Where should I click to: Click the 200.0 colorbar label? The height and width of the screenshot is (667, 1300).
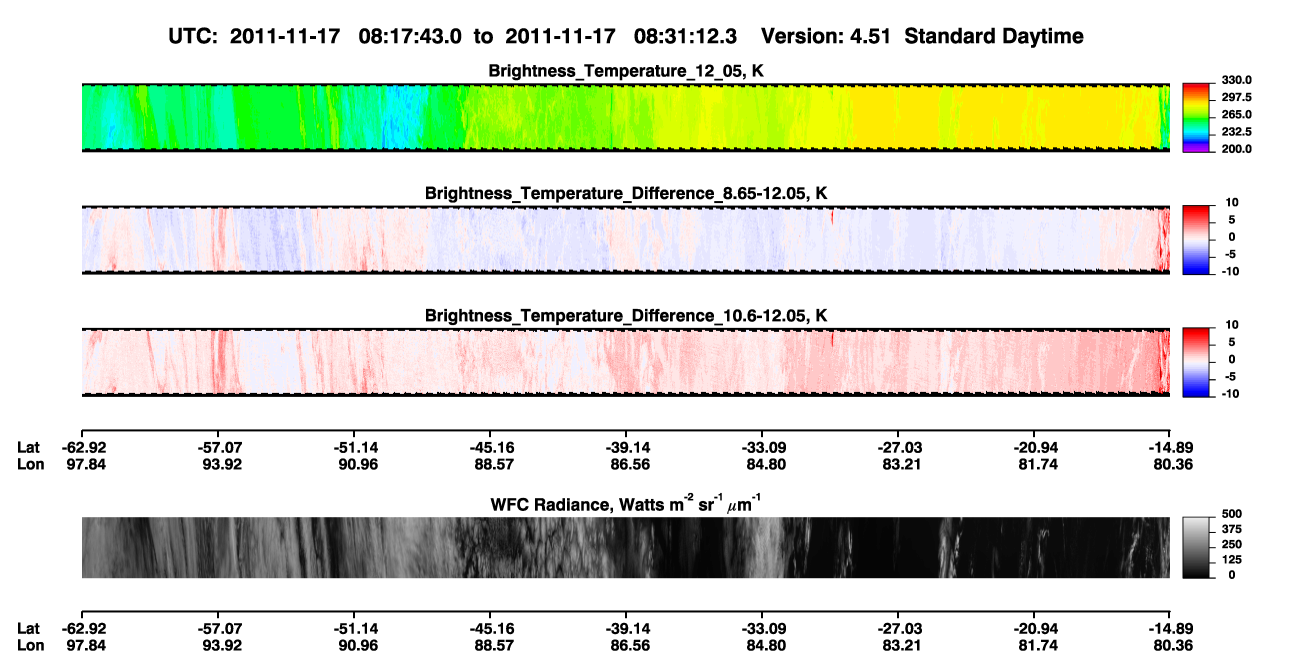click(1237, 149)
